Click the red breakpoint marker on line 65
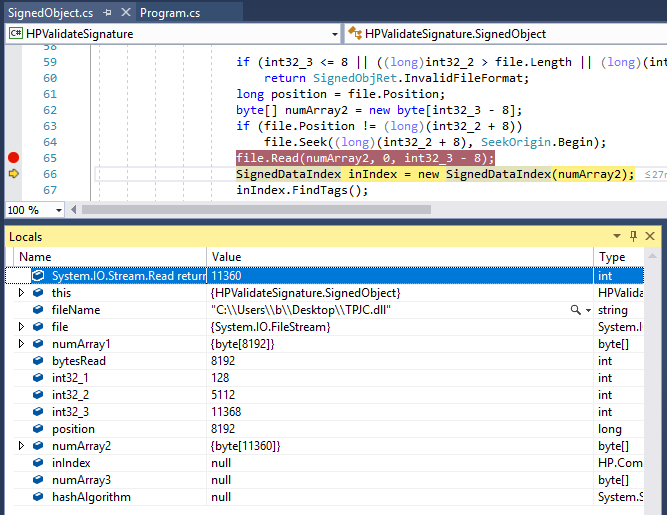 coord(13,158)
